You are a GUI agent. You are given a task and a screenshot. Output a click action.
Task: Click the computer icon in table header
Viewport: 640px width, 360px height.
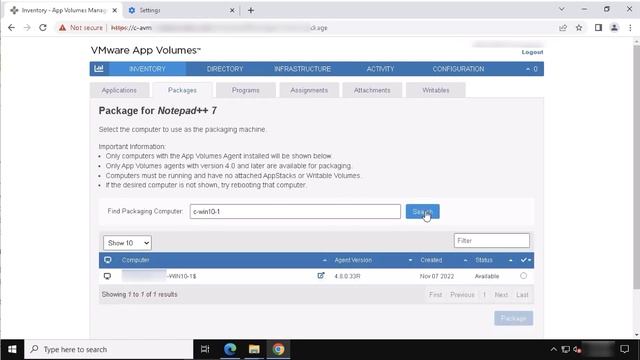point(107,260)
